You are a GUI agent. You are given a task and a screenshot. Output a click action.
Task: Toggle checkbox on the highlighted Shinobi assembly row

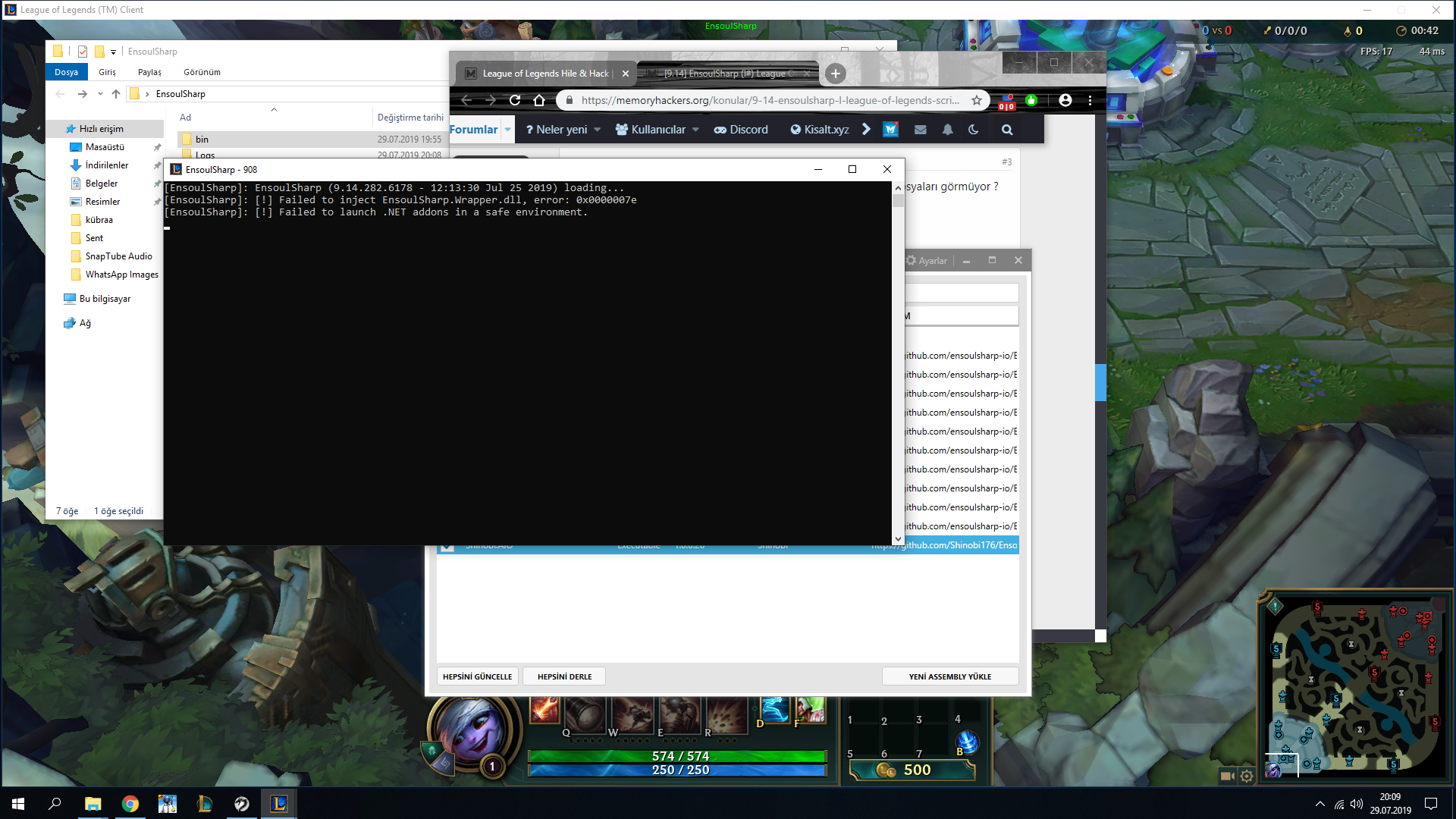click(x=447, y=548)
